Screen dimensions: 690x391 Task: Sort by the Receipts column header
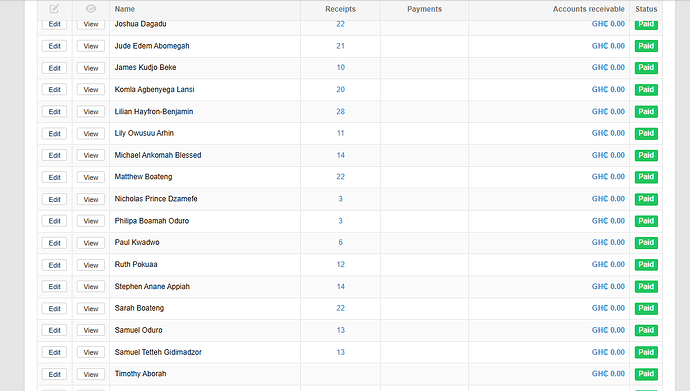click(x=340, y=9)
